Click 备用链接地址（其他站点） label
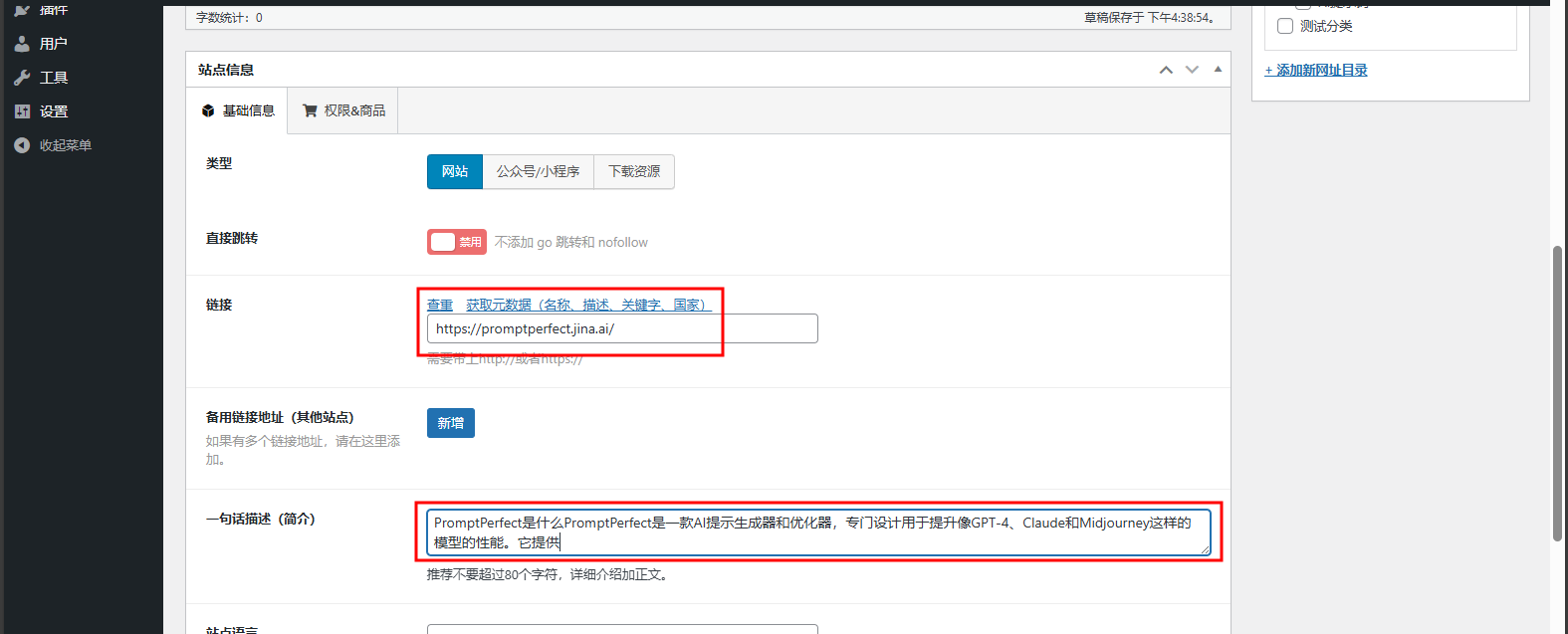1568x634 pixels. point(280,417)
